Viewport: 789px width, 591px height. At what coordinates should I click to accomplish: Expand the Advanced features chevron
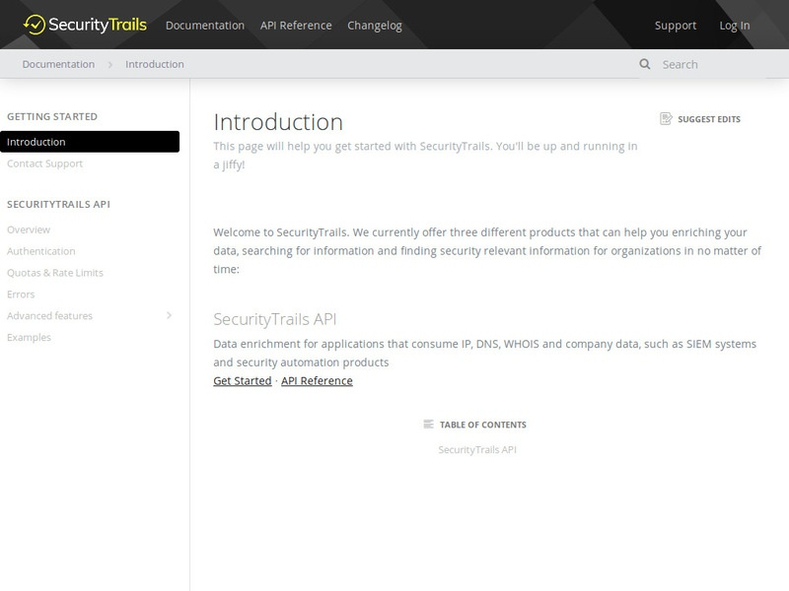pos(169,315)
